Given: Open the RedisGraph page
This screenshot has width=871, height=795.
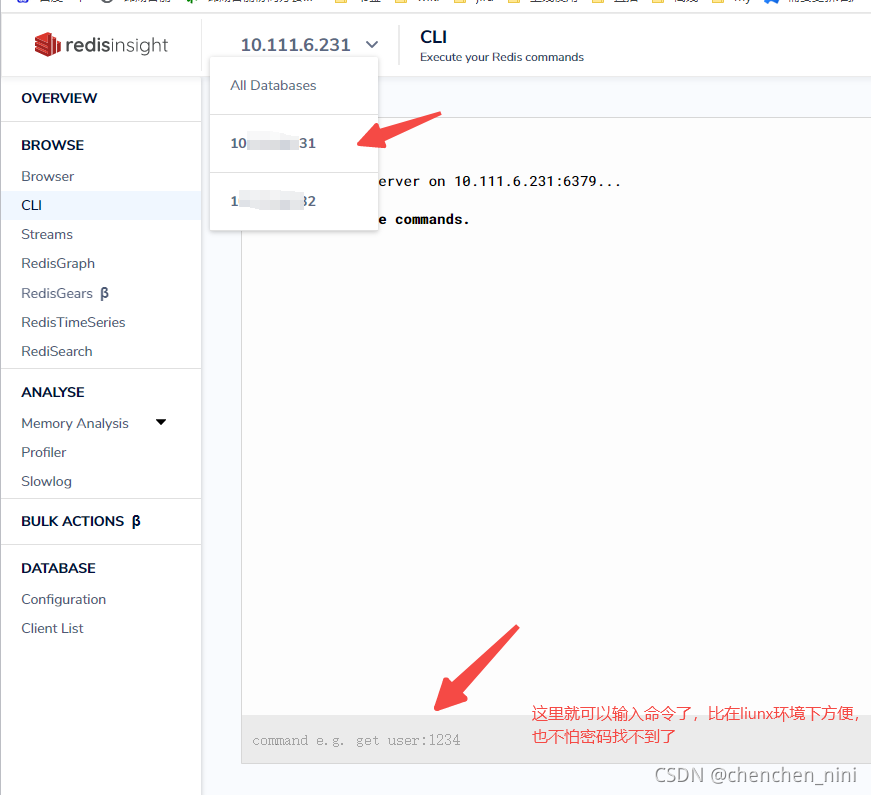Looking at the screenshot, I should (58, 263).
